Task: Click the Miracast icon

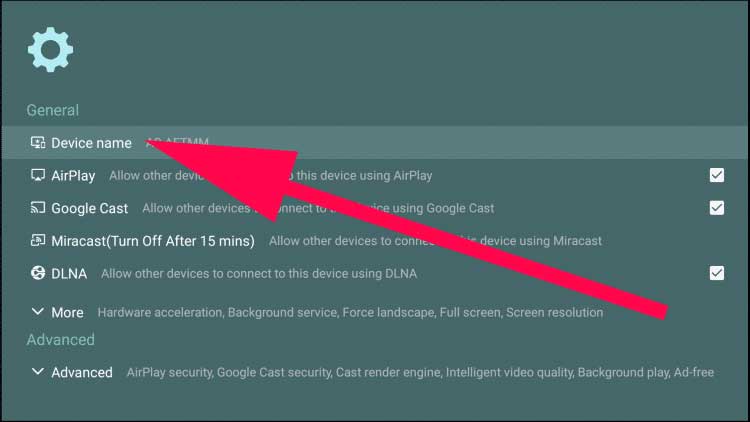Action: [x=38, y=240]
